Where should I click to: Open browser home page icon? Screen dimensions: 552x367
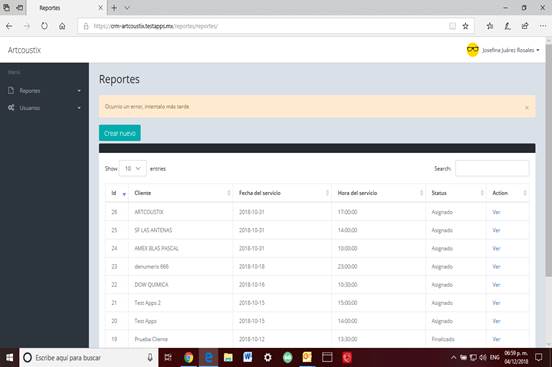click(62, 26)
